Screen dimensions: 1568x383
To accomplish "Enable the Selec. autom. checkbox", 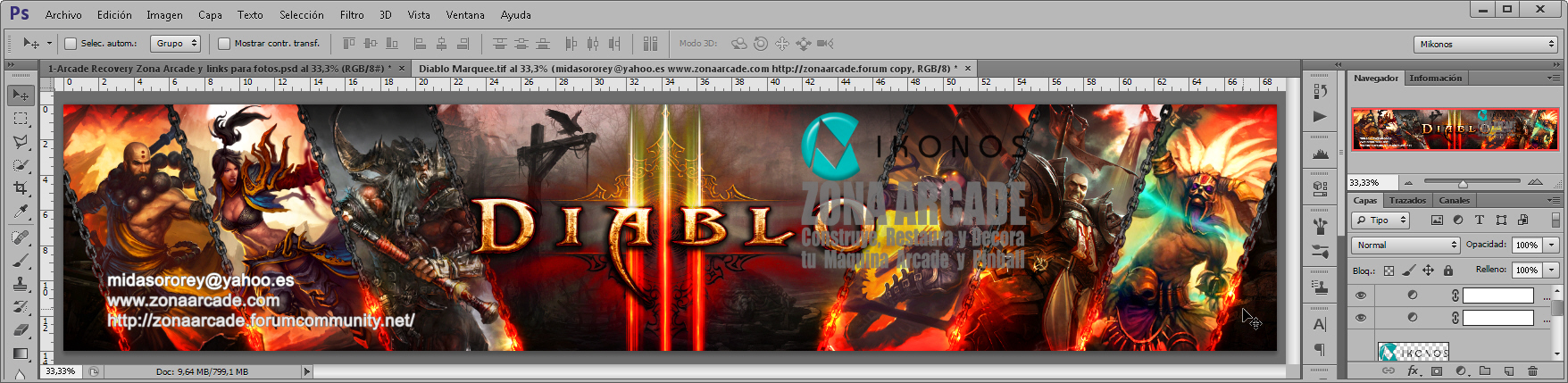I will coord(71,43).
